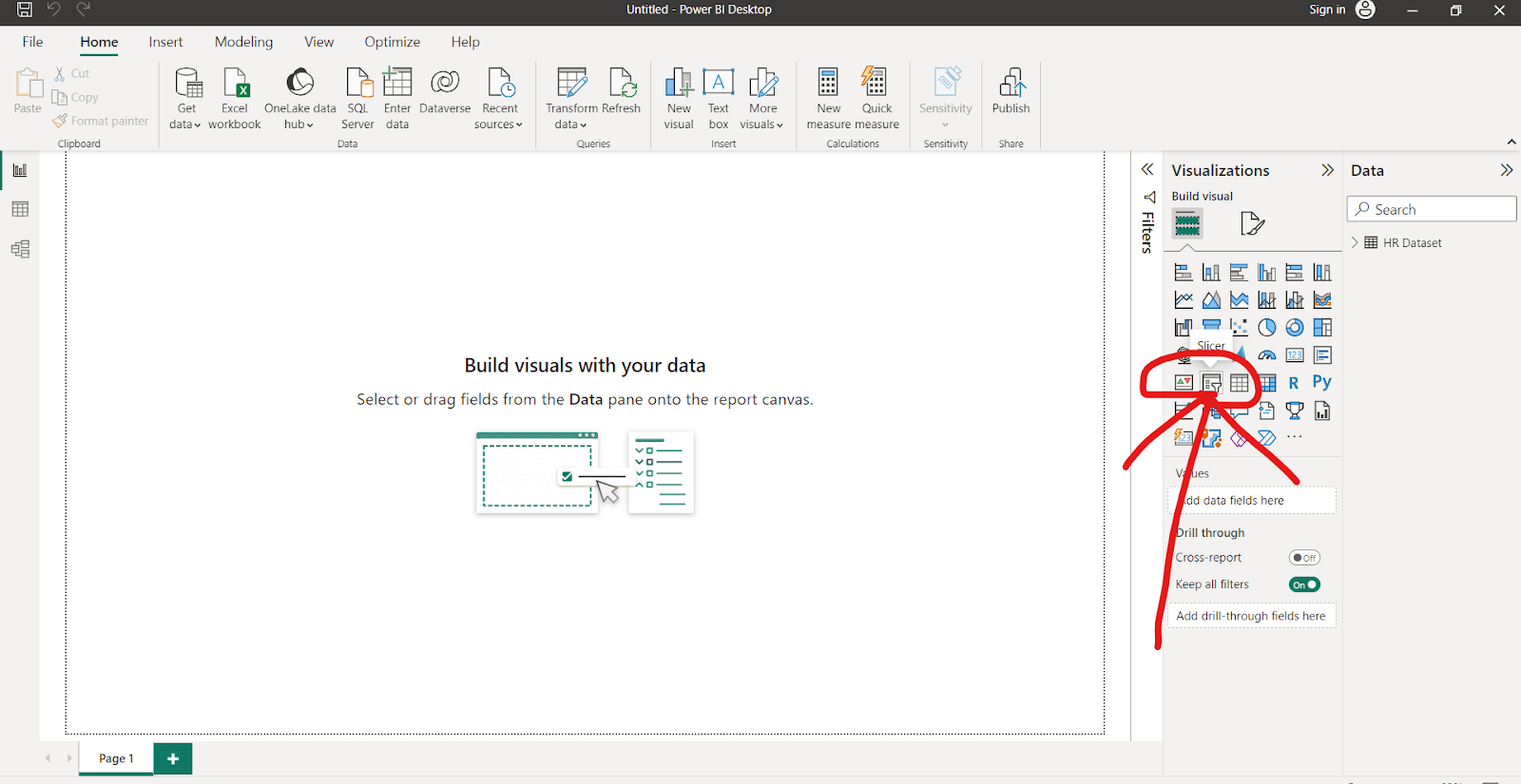
Task: Select the Gauge visual
Action: 1267,355
